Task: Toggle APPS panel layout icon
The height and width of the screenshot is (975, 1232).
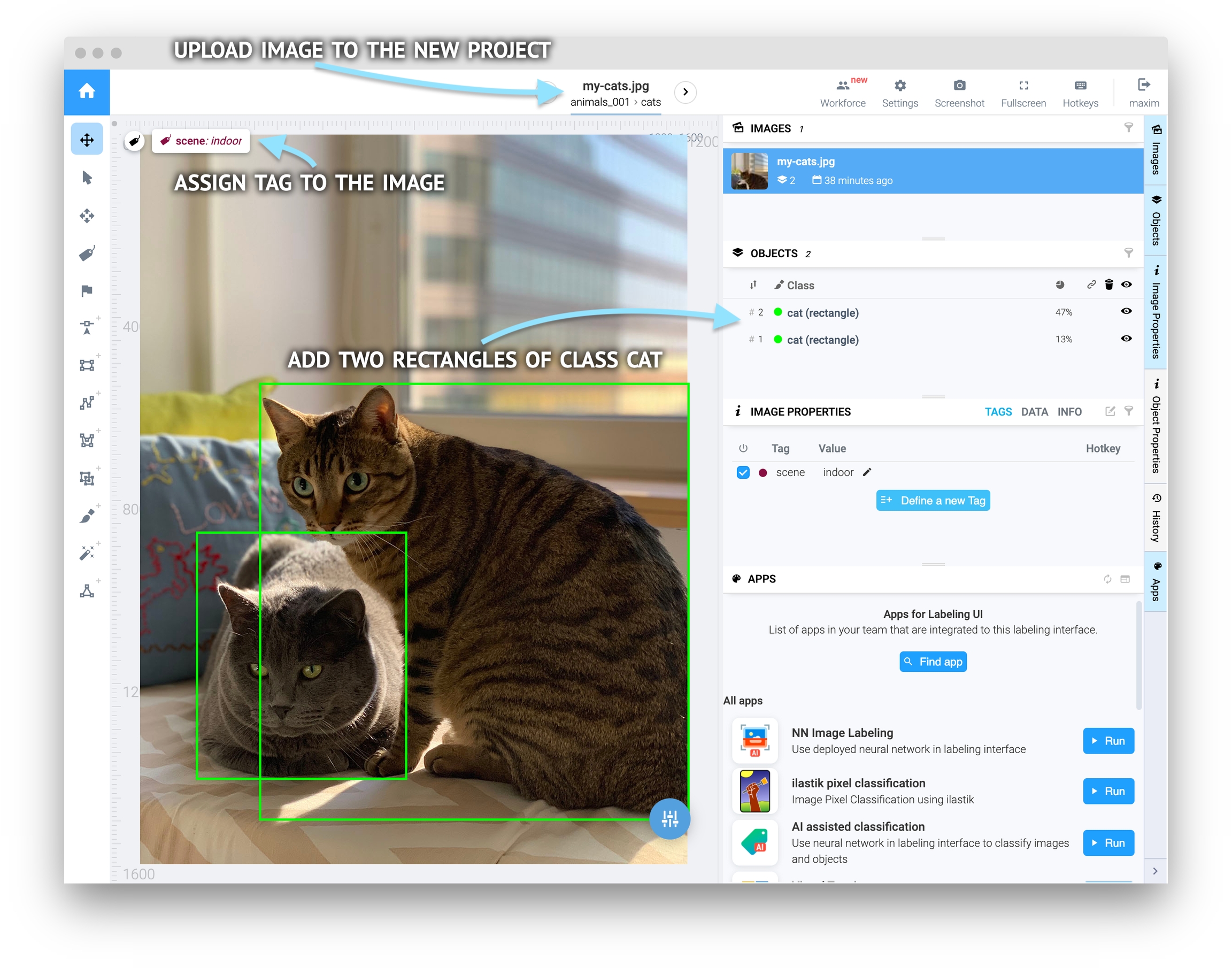Action: pos(1125,579)
